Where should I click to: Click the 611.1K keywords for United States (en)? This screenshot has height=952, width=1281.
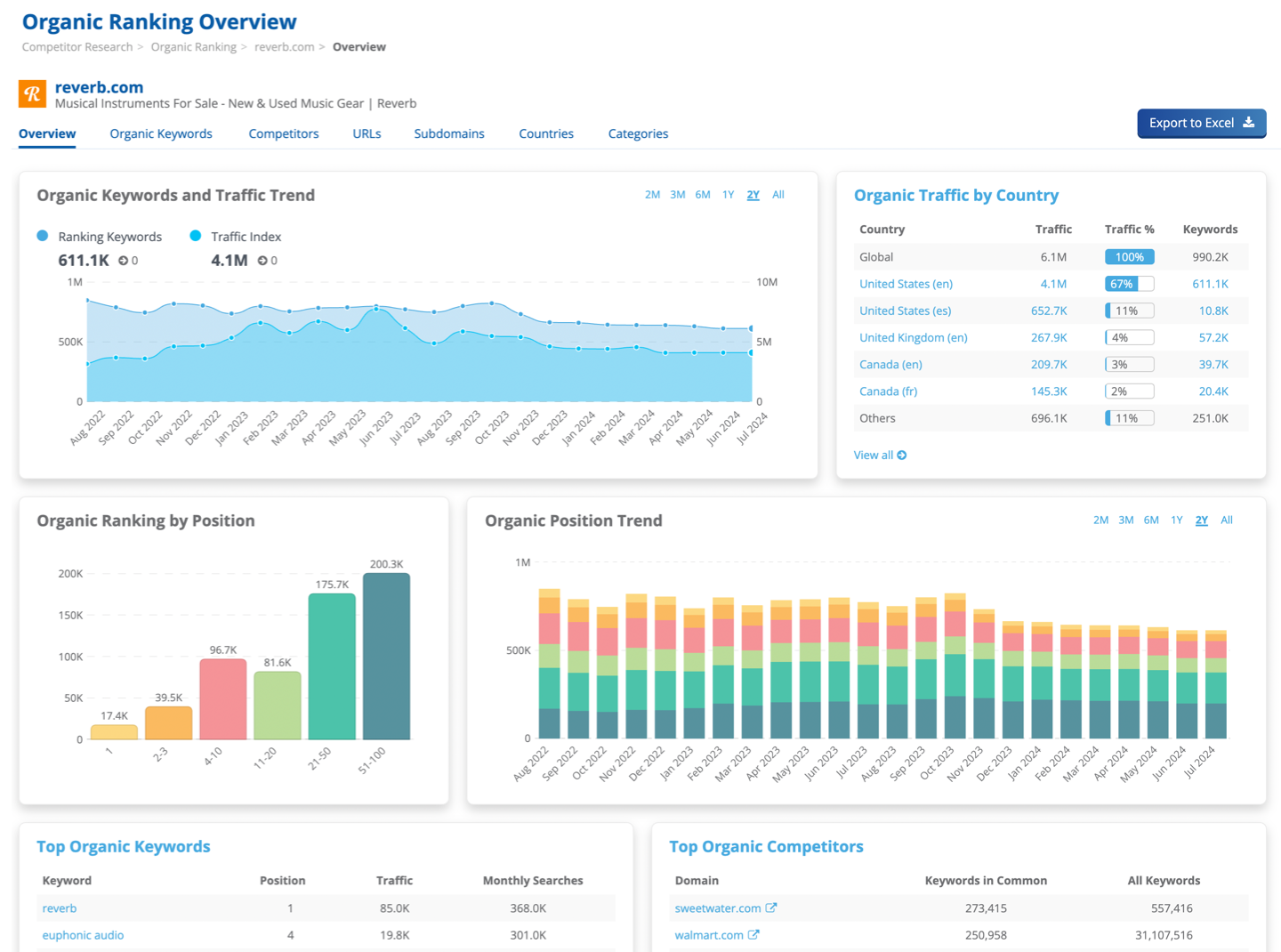(x=1210, y=284)
